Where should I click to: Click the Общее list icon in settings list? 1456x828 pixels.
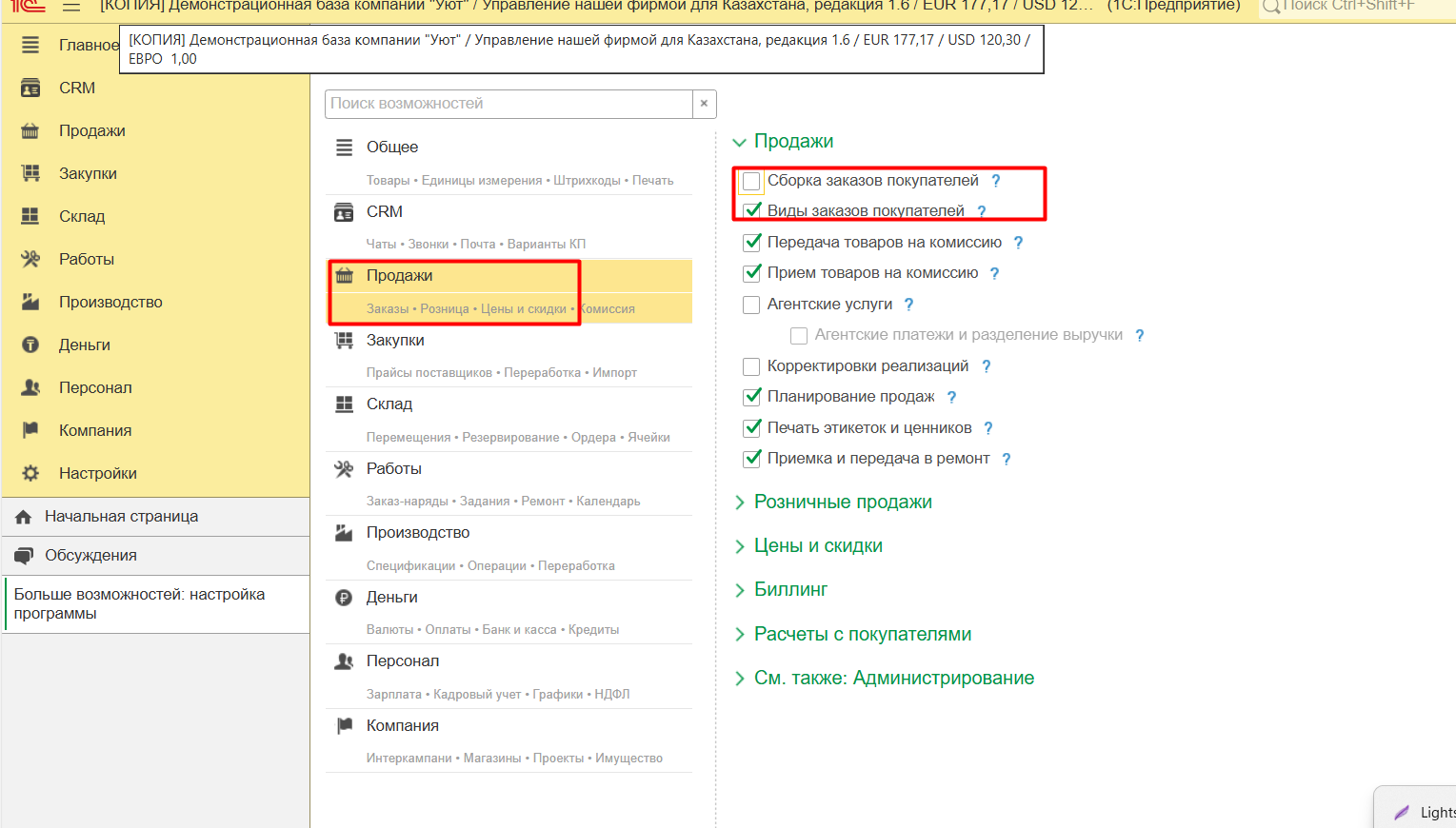point(344,148)
